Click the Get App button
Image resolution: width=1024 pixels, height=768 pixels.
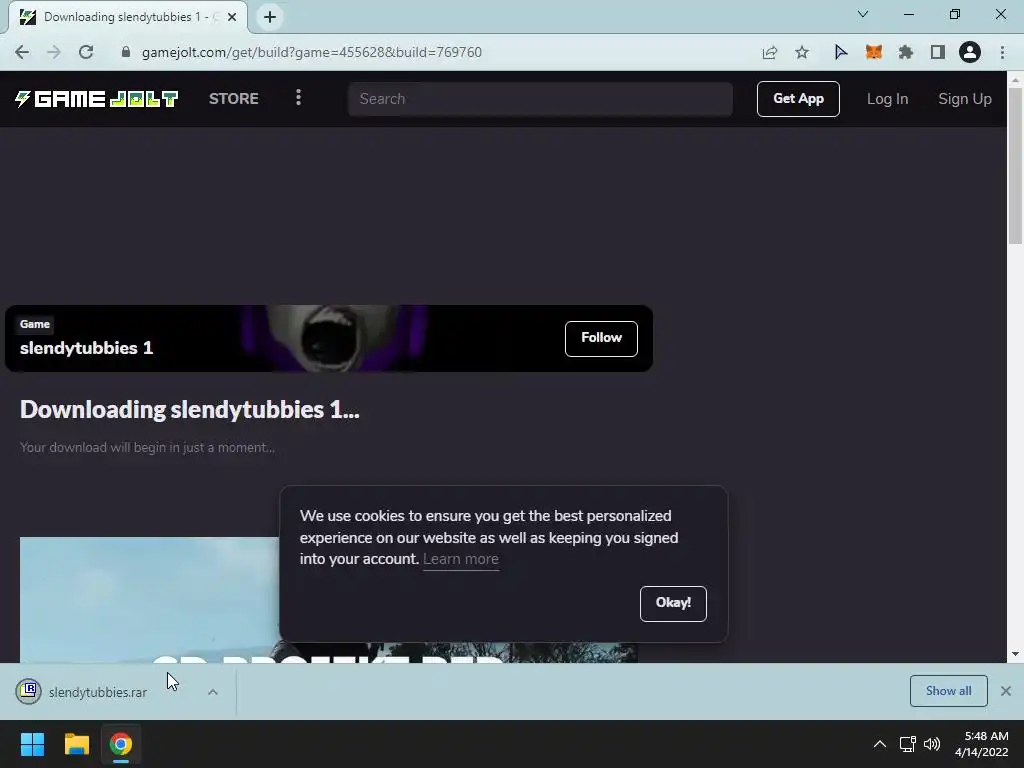click(x=798, y=99)
